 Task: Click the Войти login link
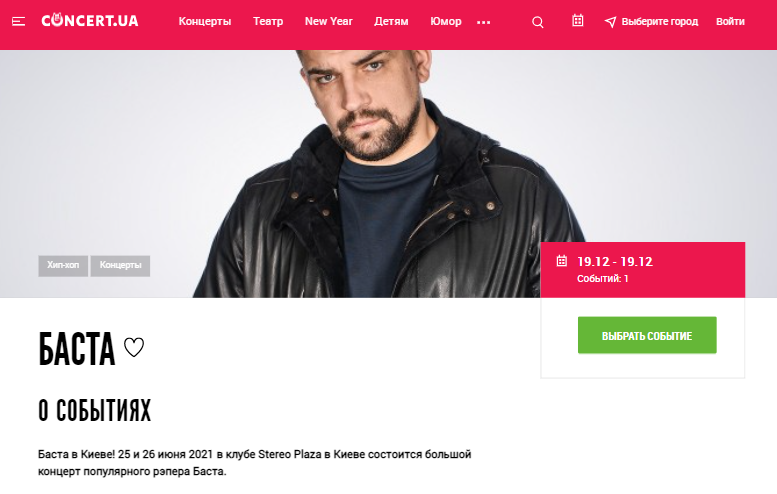click(x=730, y=22)
